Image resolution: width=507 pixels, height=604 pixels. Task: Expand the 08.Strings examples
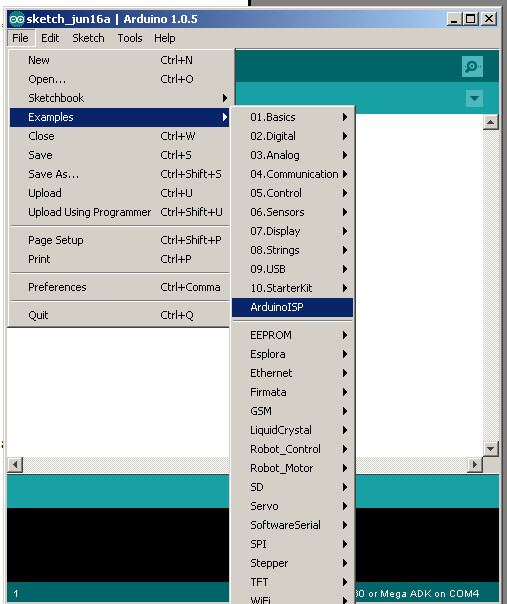[292, 250]
